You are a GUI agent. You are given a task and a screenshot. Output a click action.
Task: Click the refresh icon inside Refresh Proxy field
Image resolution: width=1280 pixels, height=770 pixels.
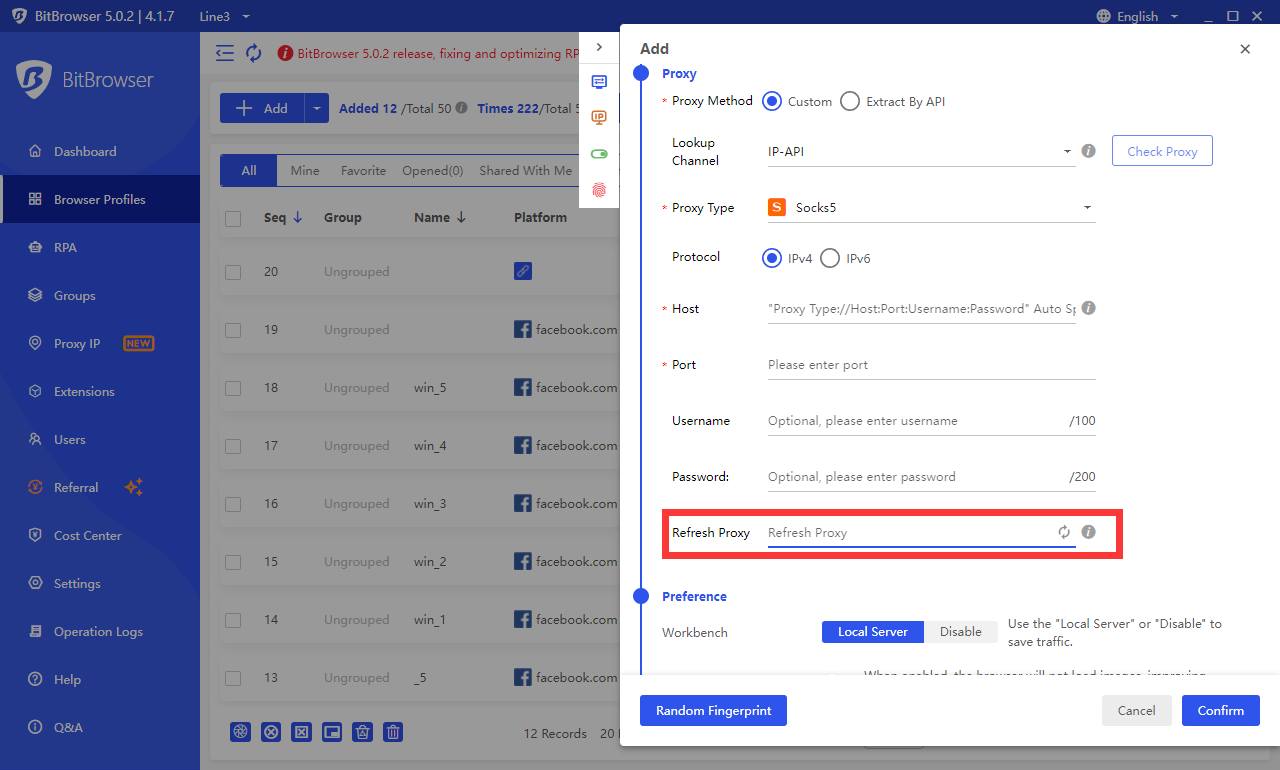click(1064, 532)
